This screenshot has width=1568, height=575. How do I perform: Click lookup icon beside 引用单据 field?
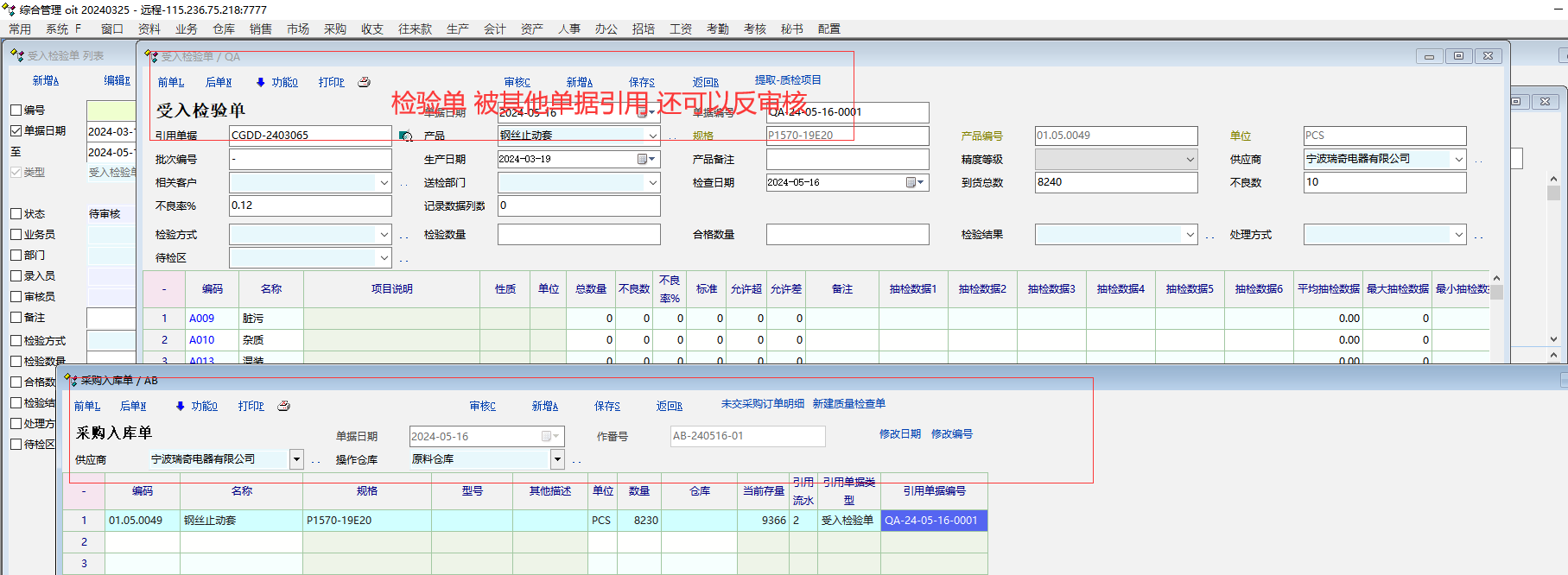click(405, 136)
